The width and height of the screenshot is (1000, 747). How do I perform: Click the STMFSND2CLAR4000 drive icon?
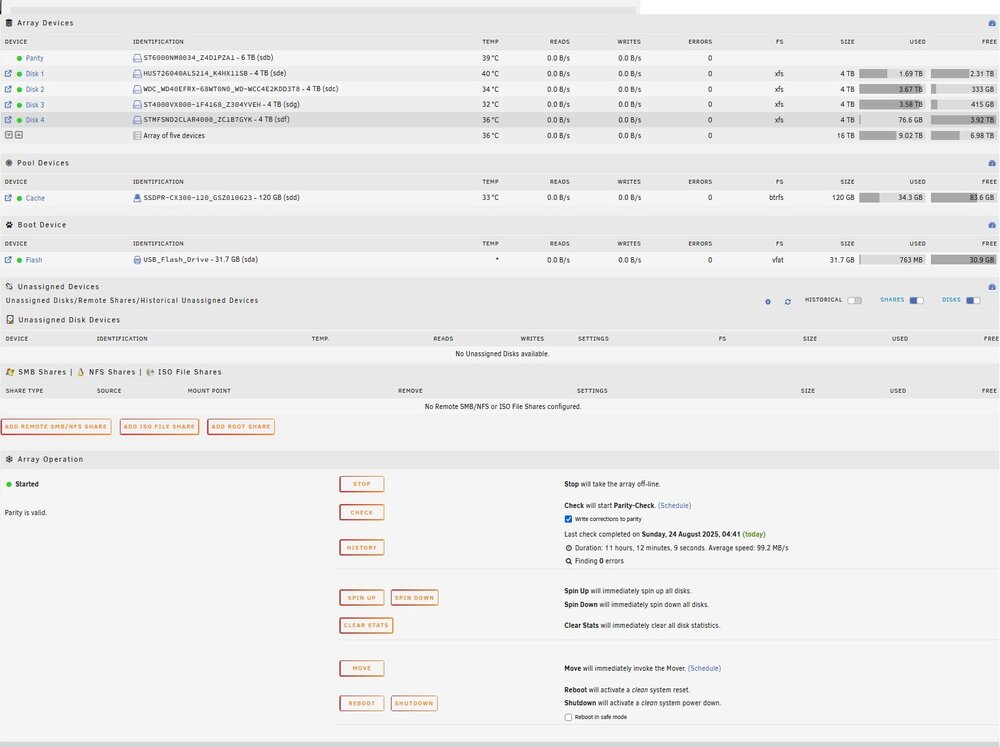point(137,120)
